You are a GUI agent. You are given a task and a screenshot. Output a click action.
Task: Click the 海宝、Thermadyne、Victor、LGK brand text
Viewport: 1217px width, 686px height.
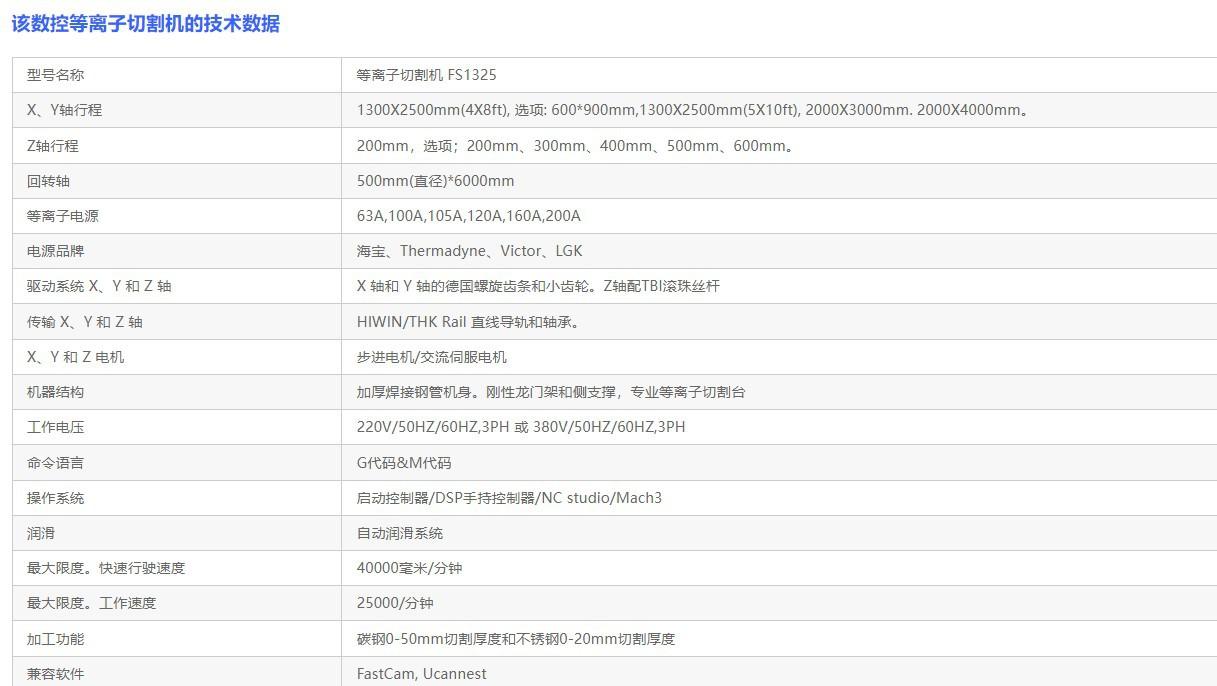click(469, 251)
